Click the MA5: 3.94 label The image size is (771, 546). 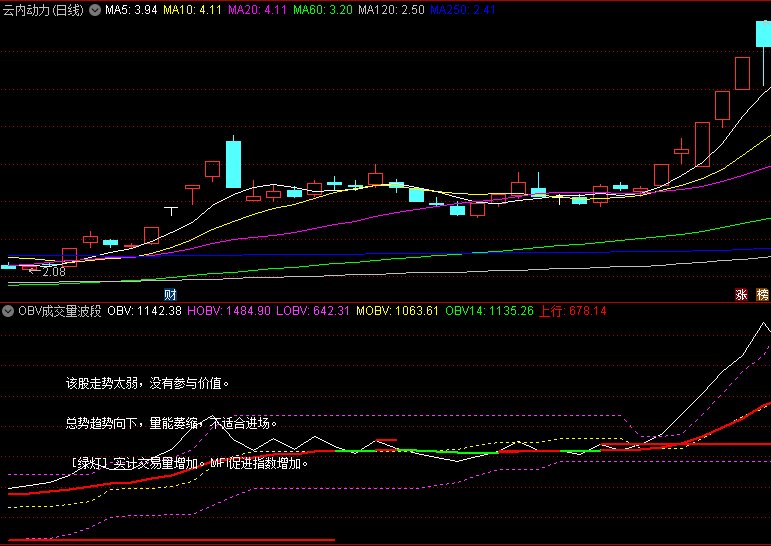coord(131,10)
